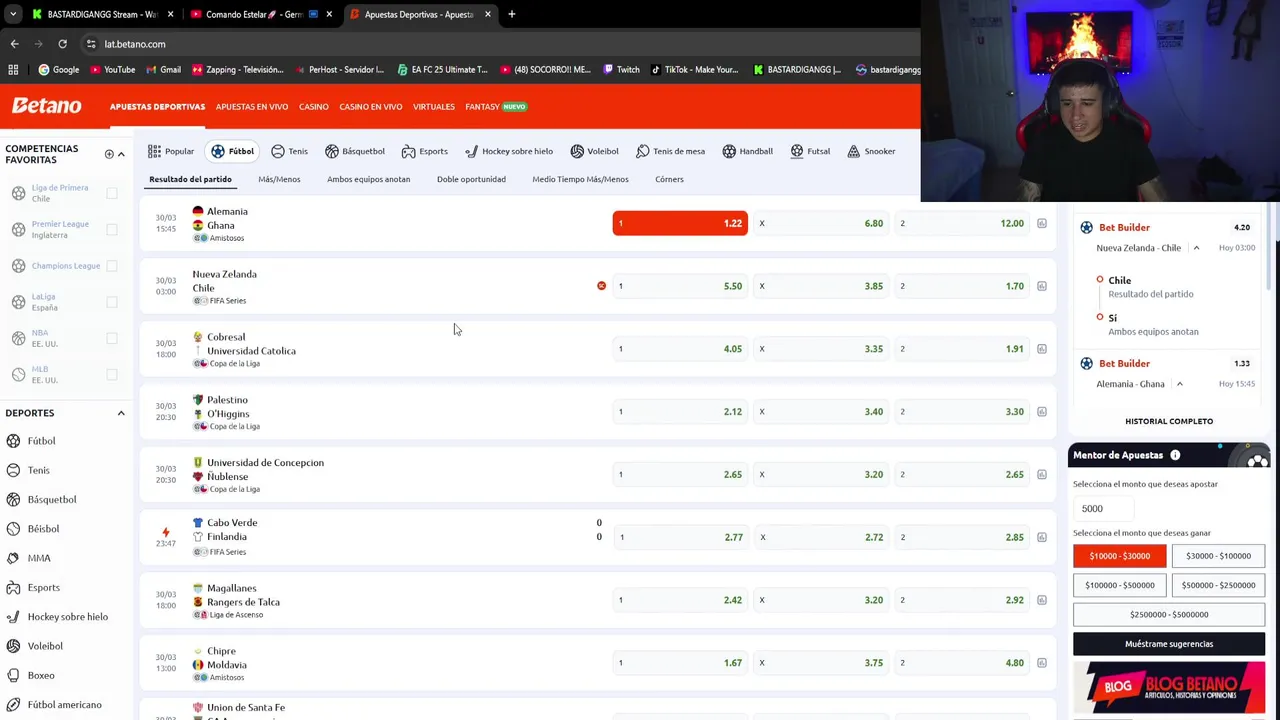1280x720 pixels.
Task: Open the YouTube bookmark
Action: pyautogui.click(x=112, y=70)
